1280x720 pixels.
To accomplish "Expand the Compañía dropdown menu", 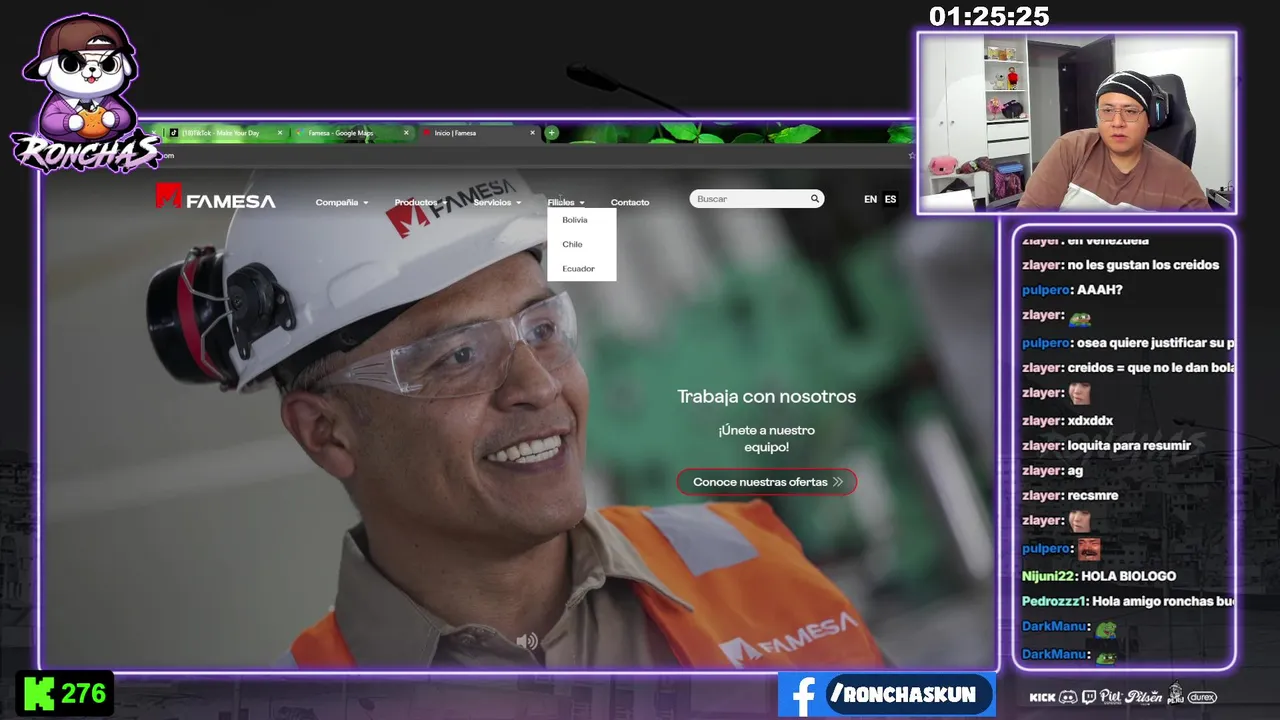I will pos(342,202).
